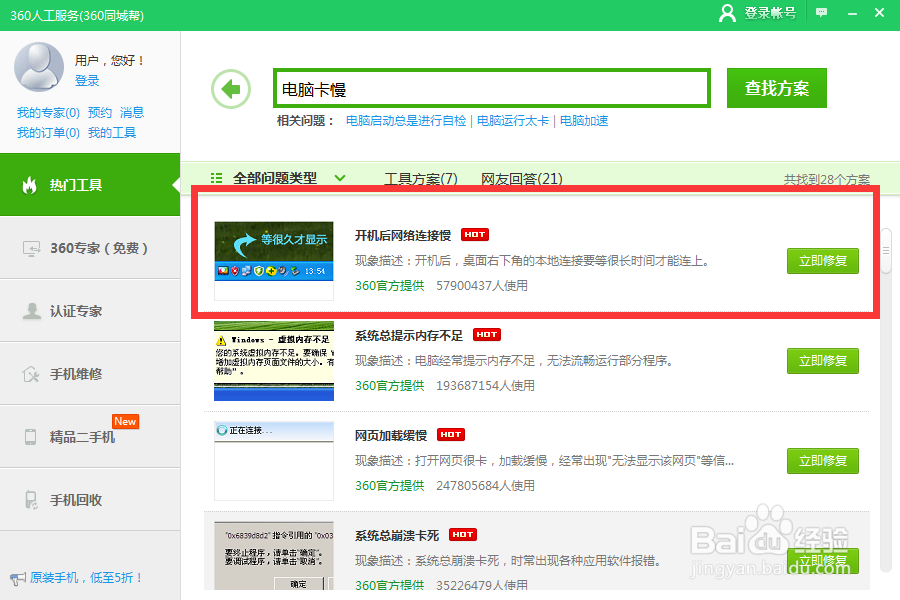Click the 查找方案 search button
This screenshot has width=900, height=600.
tap(777, 88)
